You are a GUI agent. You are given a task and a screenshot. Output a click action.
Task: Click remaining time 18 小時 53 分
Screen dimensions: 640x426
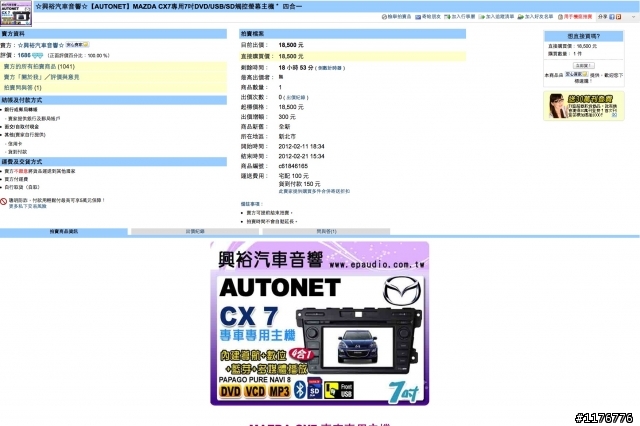[x=296, y=68]
